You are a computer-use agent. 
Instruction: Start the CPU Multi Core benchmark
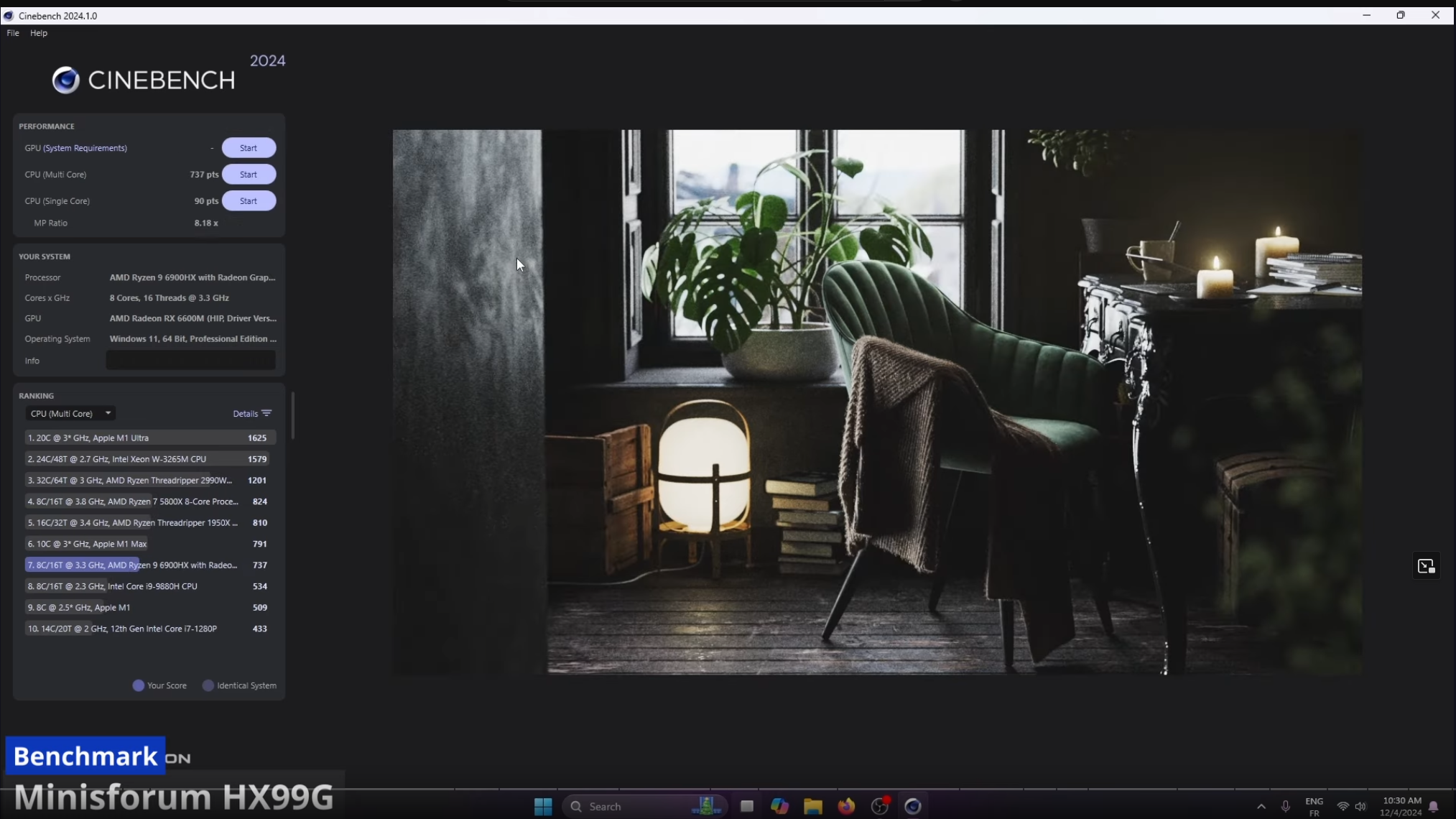coord(249,175)
